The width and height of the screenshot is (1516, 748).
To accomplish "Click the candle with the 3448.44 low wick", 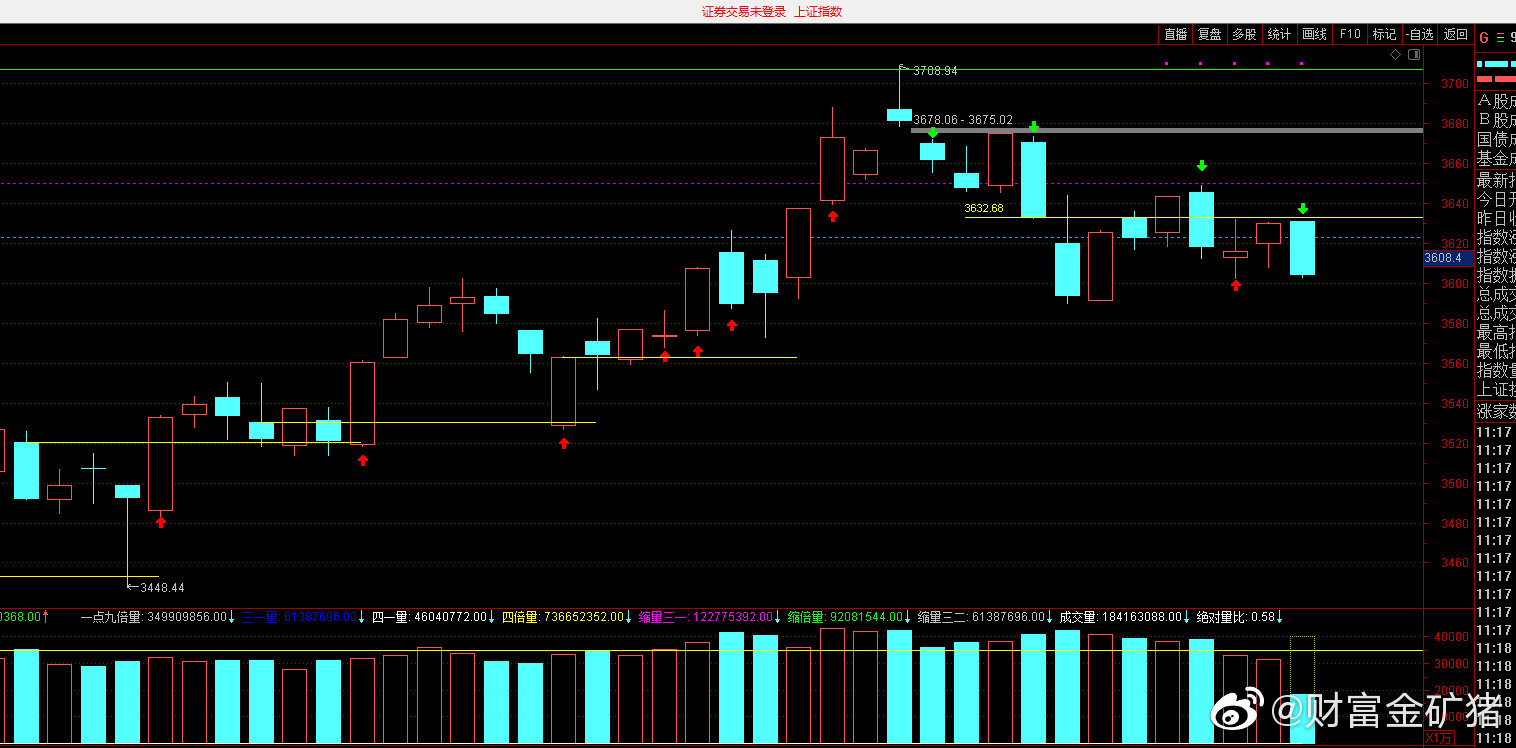I will (x=128, y=490).
